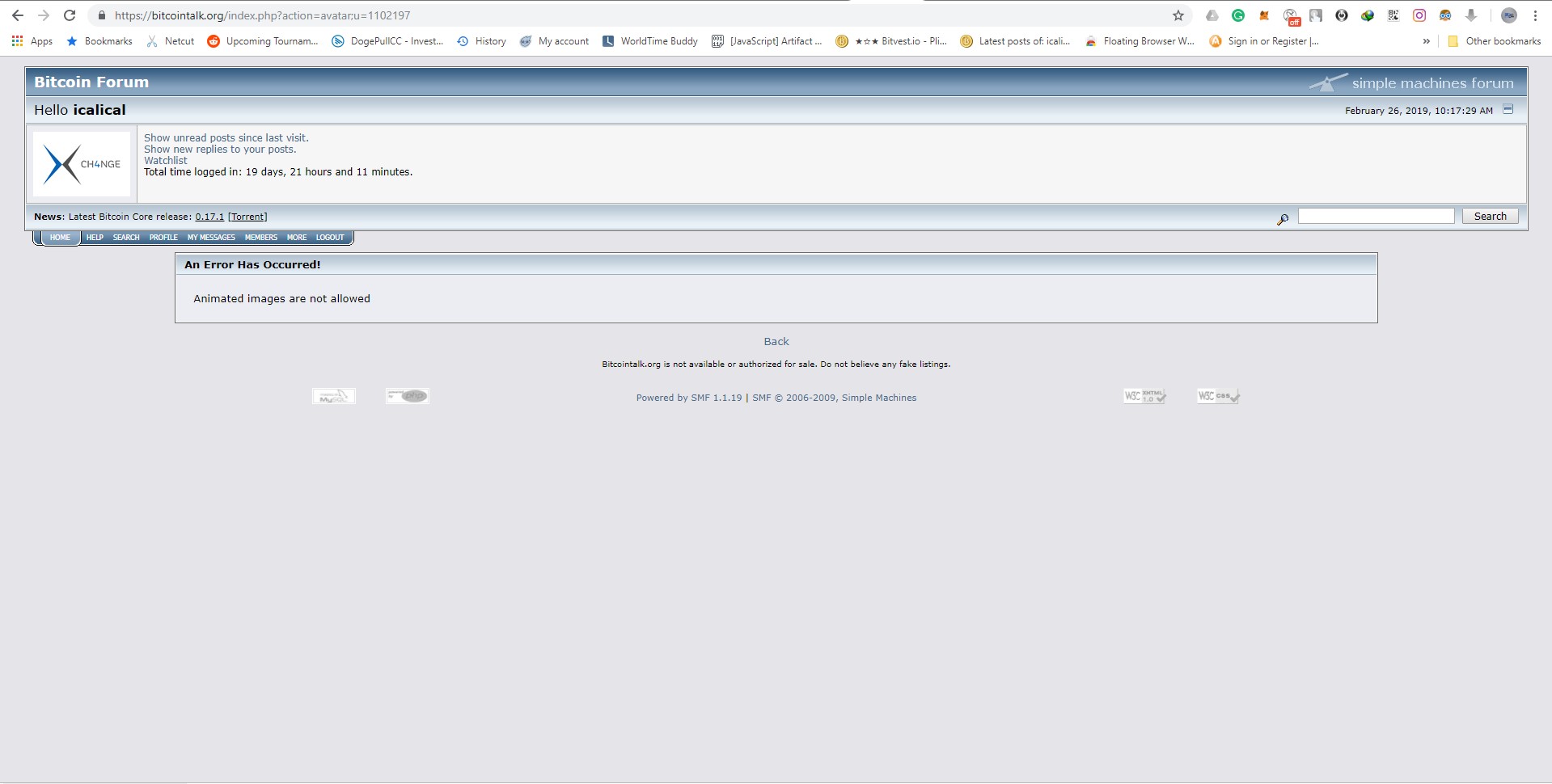Open the Apps grid shortcut
The image size is (1552, 784).
pyautogui.click(x=32, y=41)
